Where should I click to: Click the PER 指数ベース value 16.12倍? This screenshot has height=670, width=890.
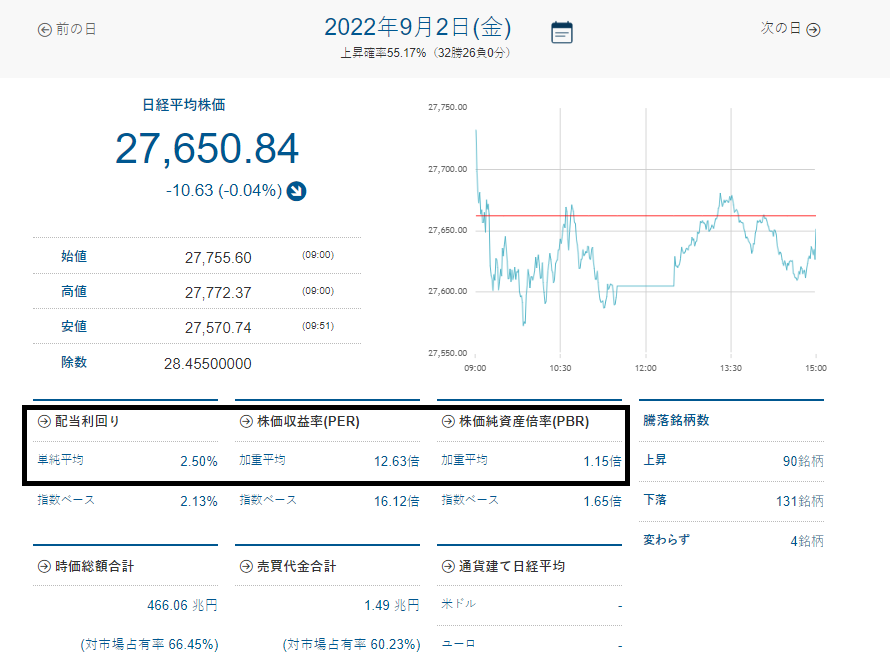point(396,501)
